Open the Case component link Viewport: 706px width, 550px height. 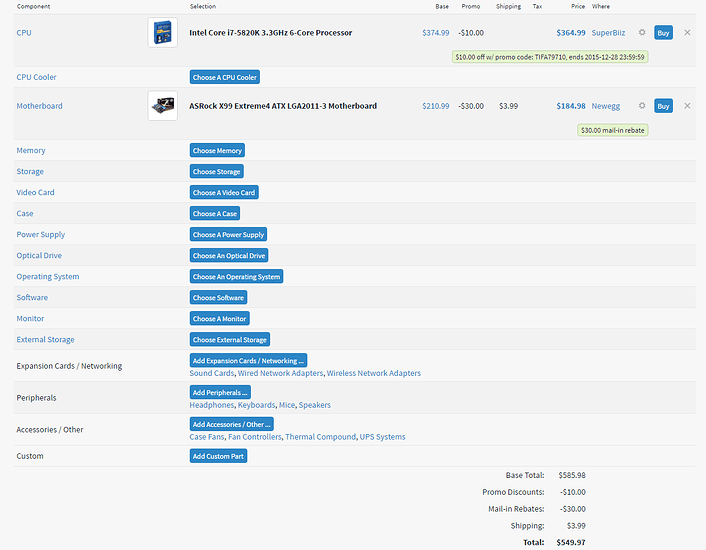[x=25, y=213]
